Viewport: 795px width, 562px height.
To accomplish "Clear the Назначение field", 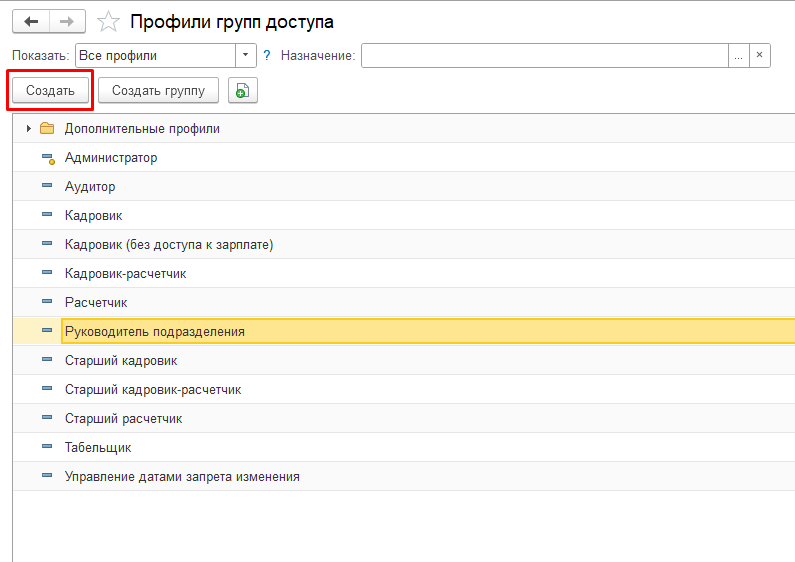I will 760,56.
